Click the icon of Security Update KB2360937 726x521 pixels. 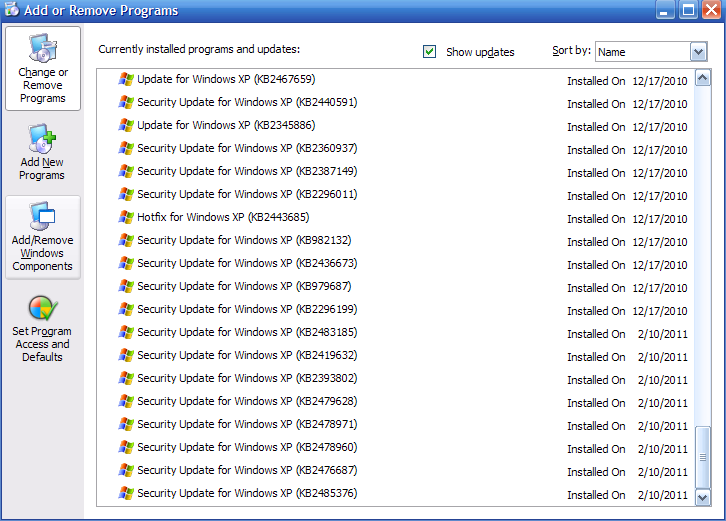click(x=125, y=148)
